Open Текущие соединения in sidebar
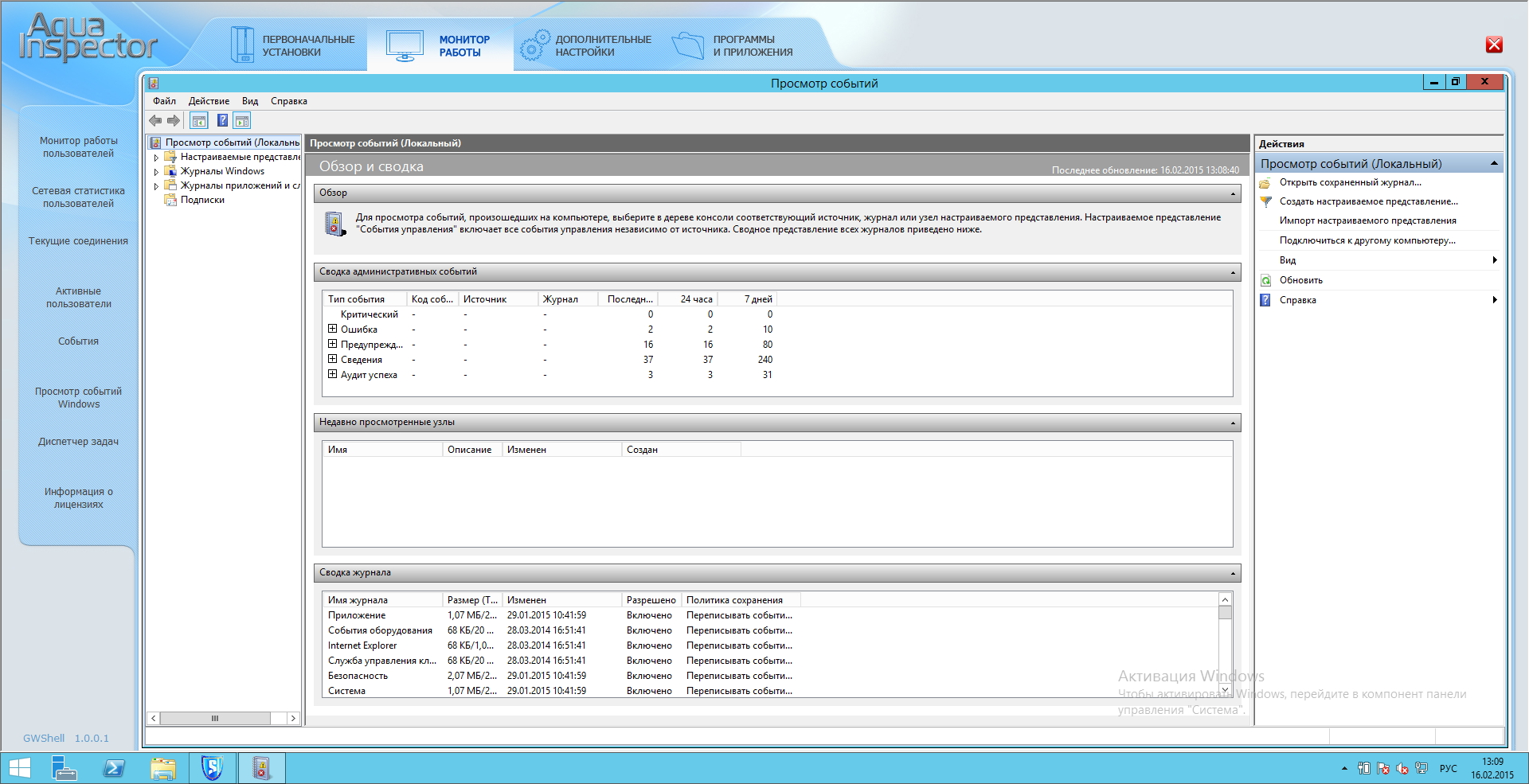 [78, 241]
